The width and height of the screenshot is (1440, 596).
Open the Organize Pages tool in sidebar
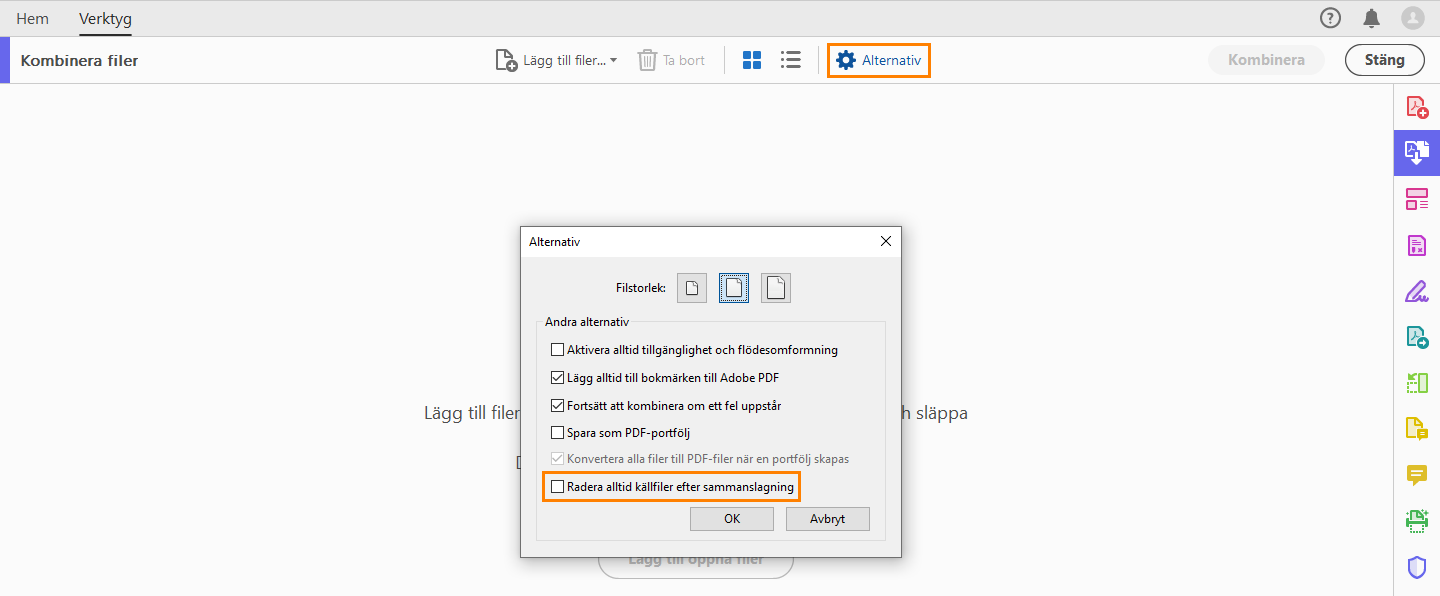pos(1417,199)
